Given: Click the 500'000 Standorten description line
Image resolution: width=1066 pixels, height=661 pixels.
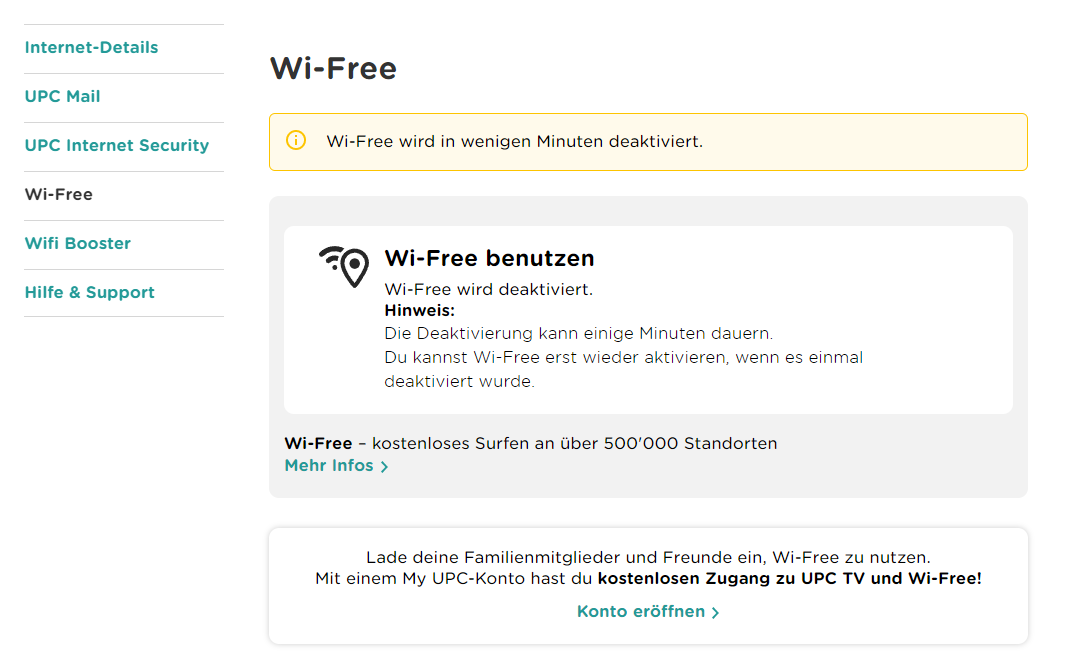Looking at the screenshot, I should tap(530, 443).
